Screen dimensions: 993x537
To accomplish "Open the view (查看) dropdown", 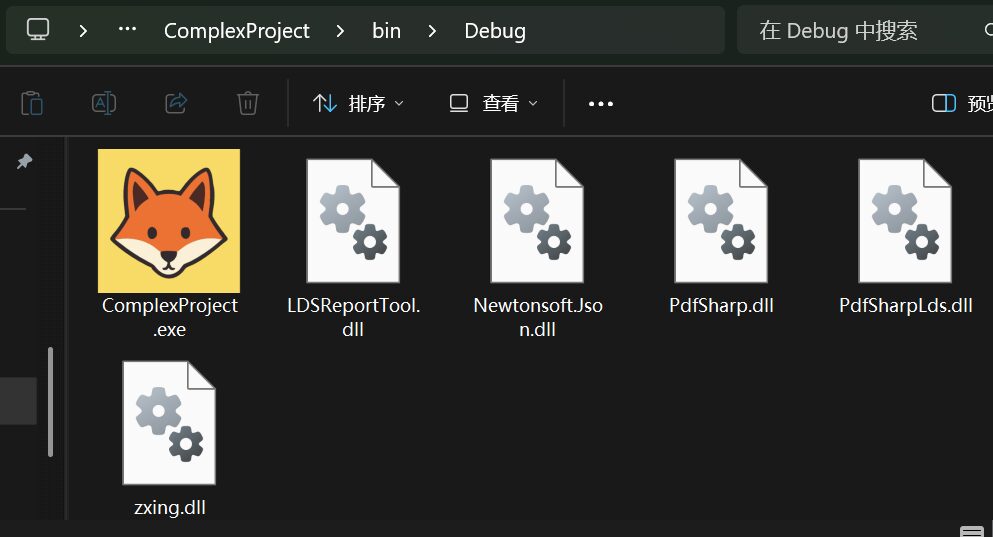I will pos(494,103).
